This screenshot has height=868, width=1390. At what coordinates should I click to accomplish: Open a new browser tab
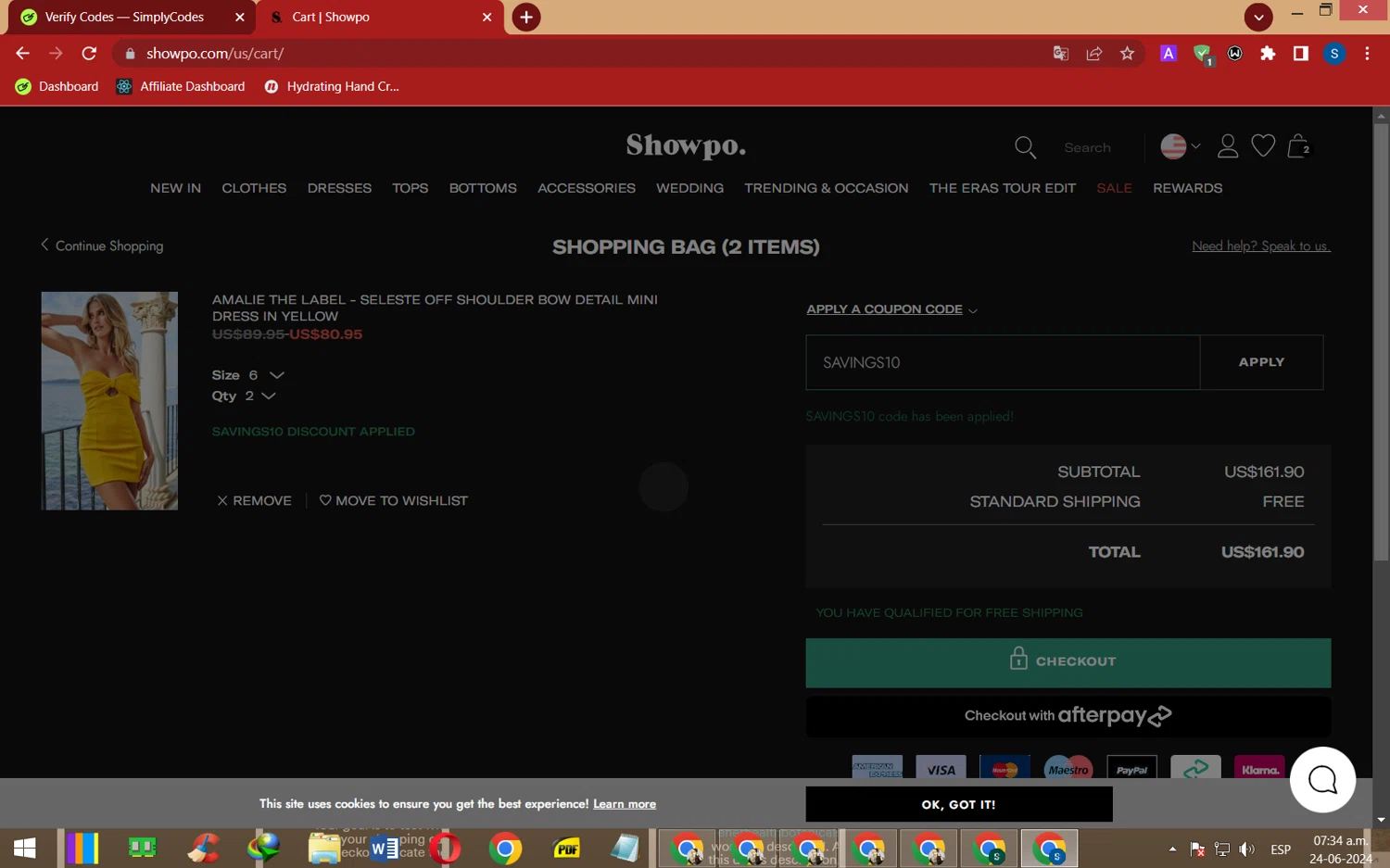(526, 17)
